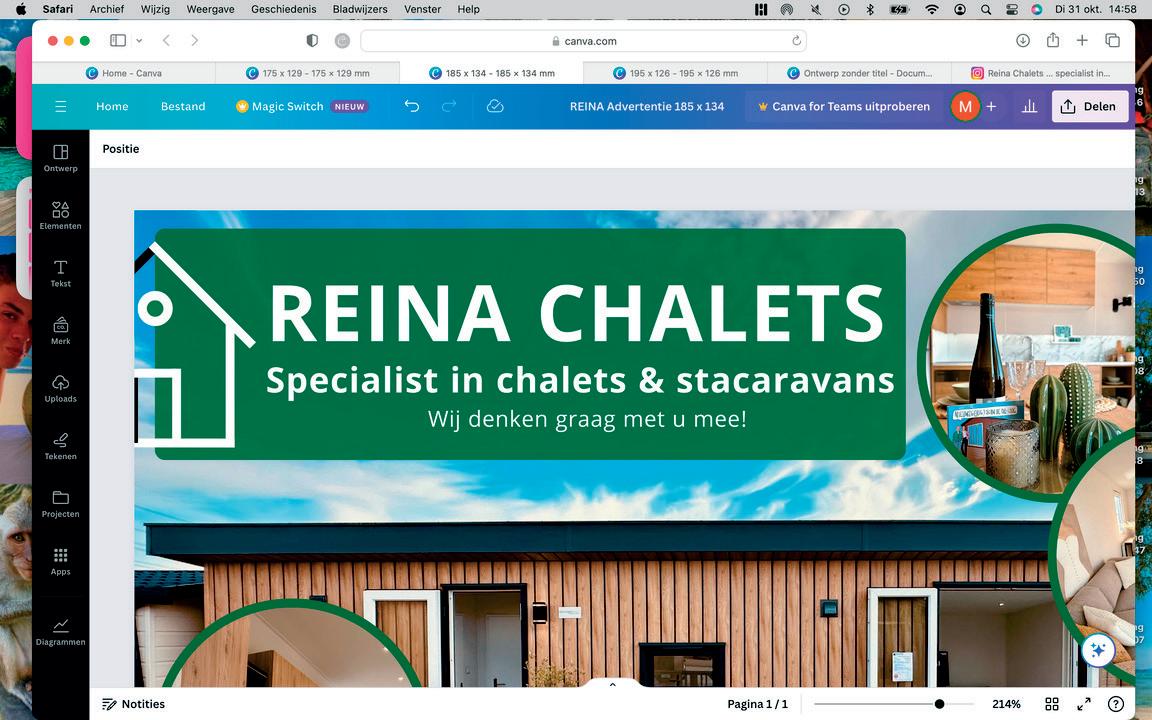The height and width of the screenshot is (720, 1152).
Task: Select the Wij denken graag met u mee text
Action: click(587, 420)
